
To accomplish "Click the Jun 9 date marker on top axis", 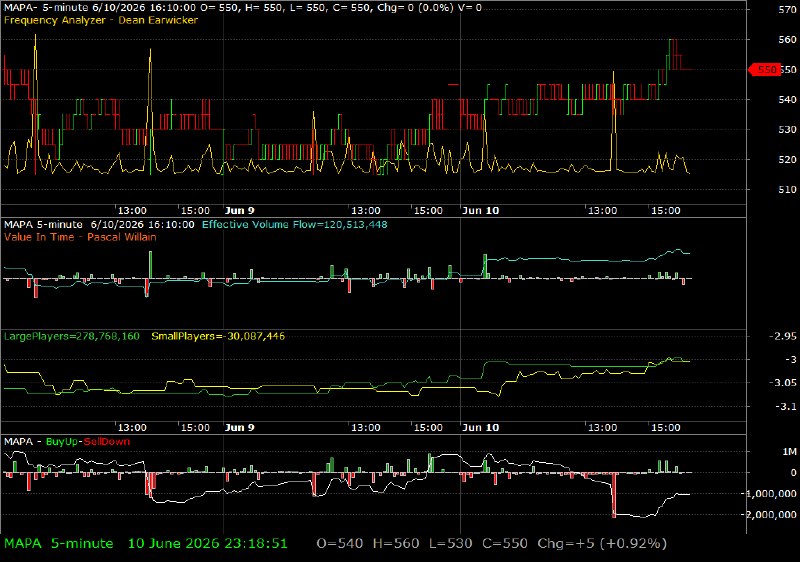I will [239, 211].
